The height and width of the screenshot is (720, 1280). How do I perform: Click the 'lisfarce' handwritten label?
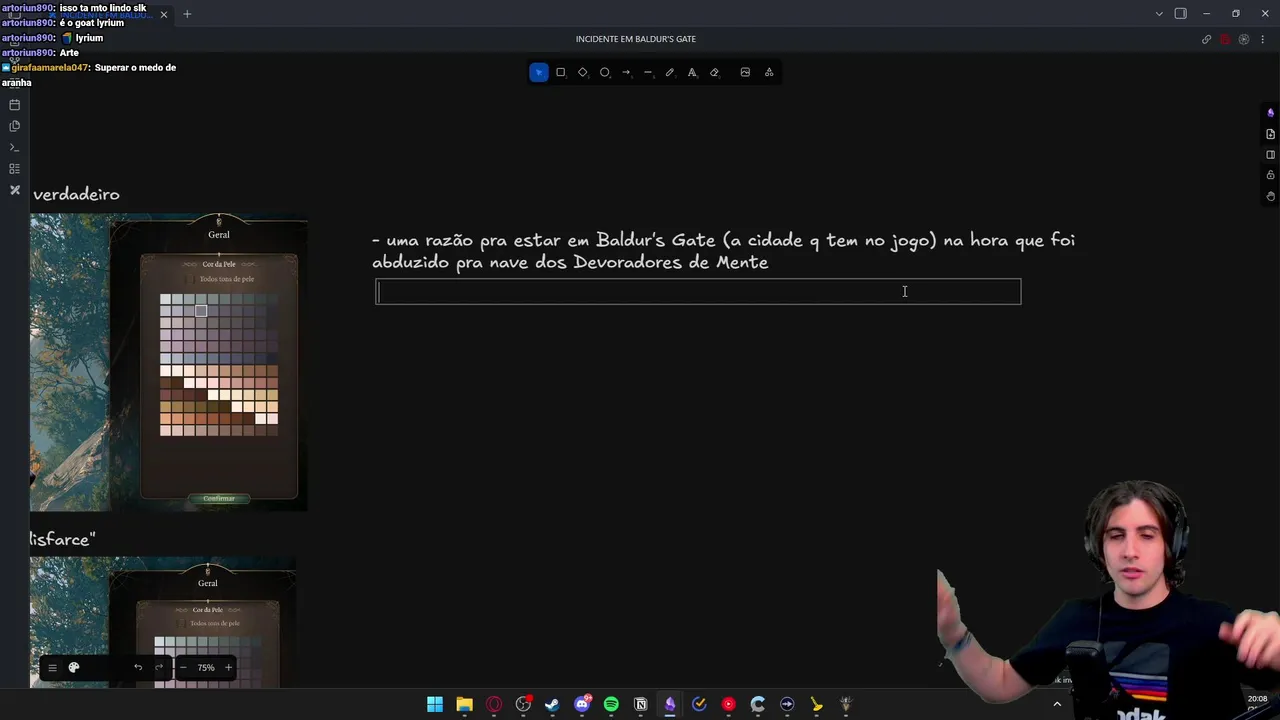tap(62, 539)
